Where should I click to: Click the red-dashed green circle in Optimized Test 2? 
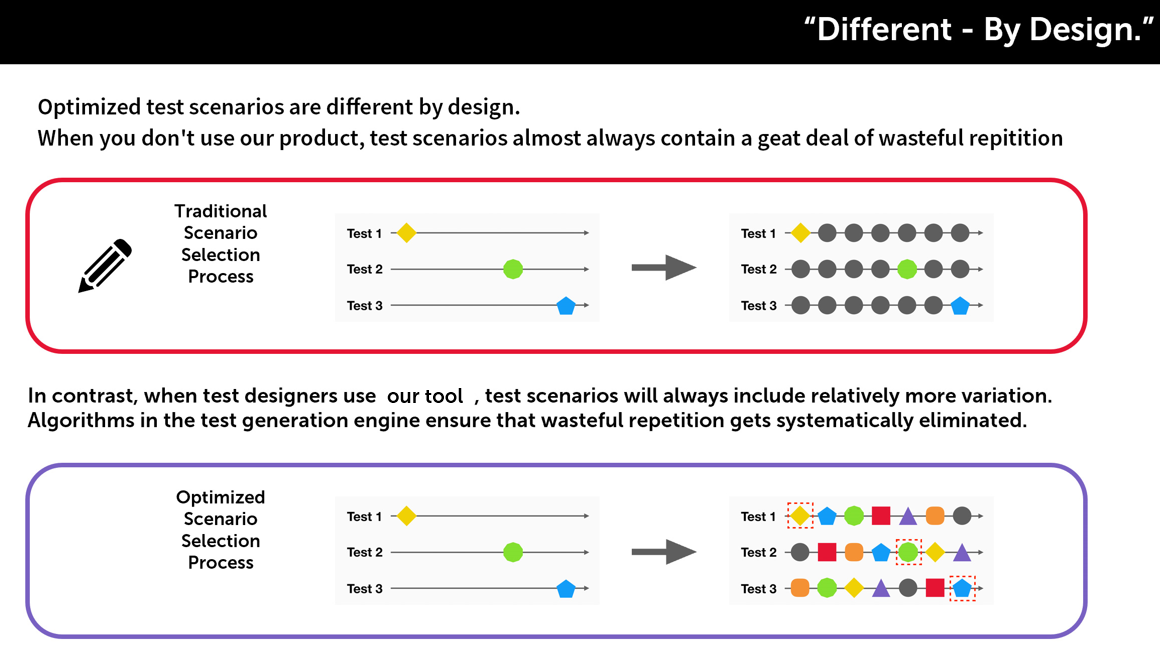point(908,552)
